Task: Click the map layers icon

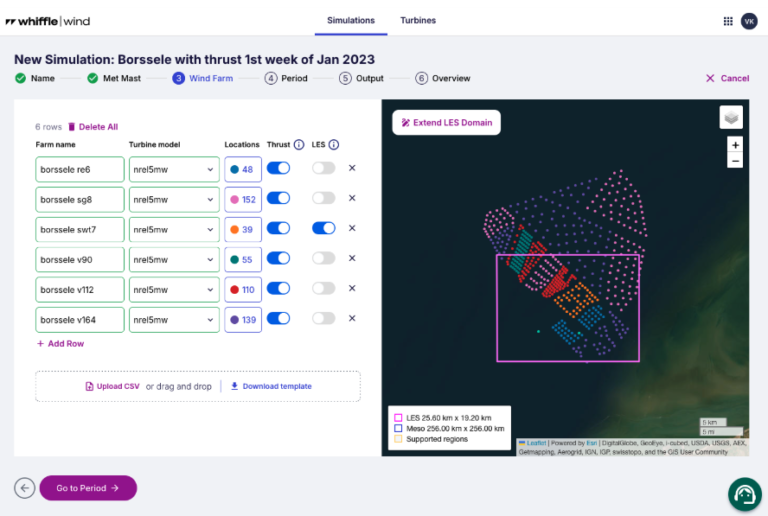Action: coord(731,117)
